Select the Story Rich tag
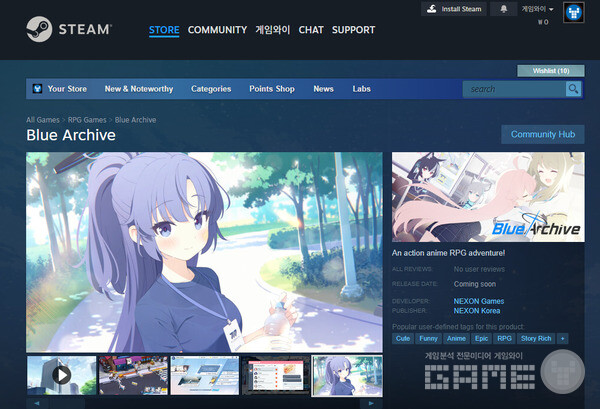The width and height of the screenshot is (600, 409). click(x=535, y=338)
